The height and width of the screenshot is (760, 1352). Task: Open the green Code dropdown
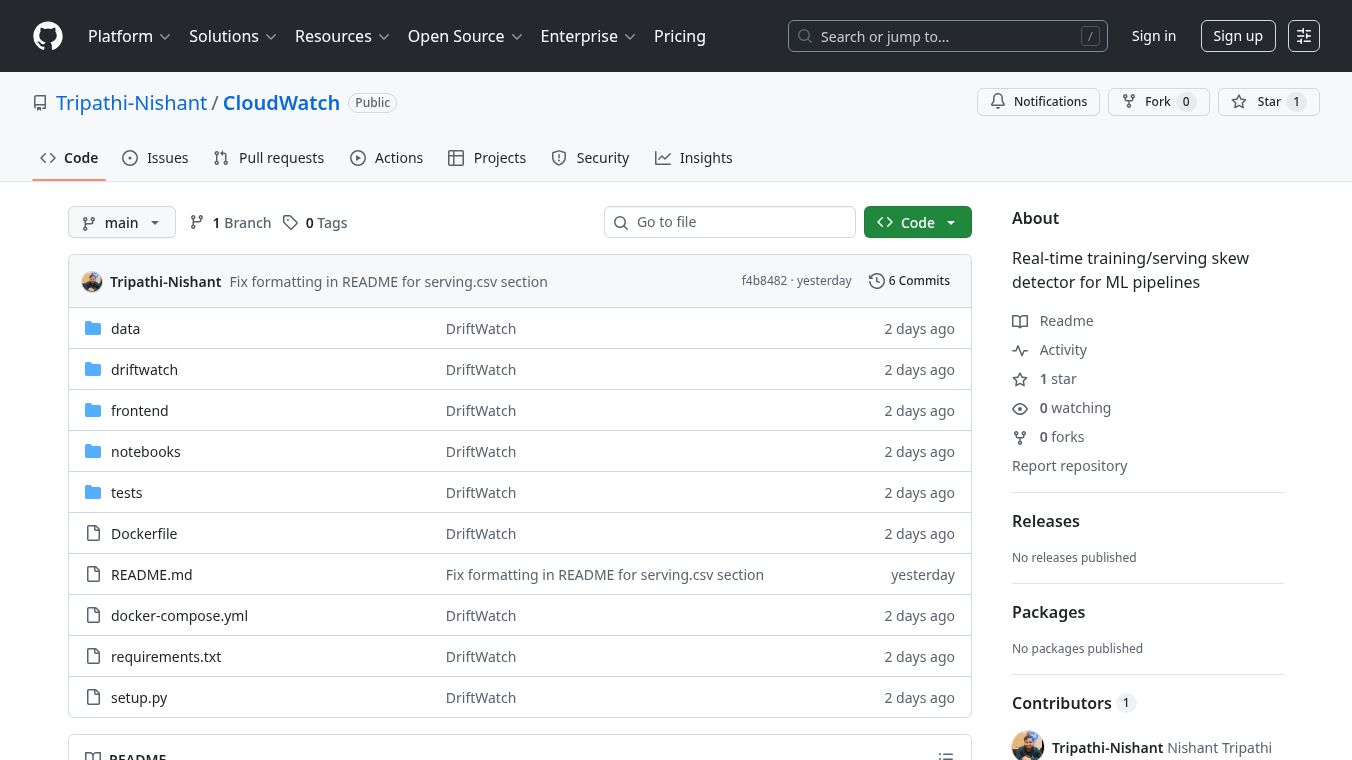click(917, 223)
